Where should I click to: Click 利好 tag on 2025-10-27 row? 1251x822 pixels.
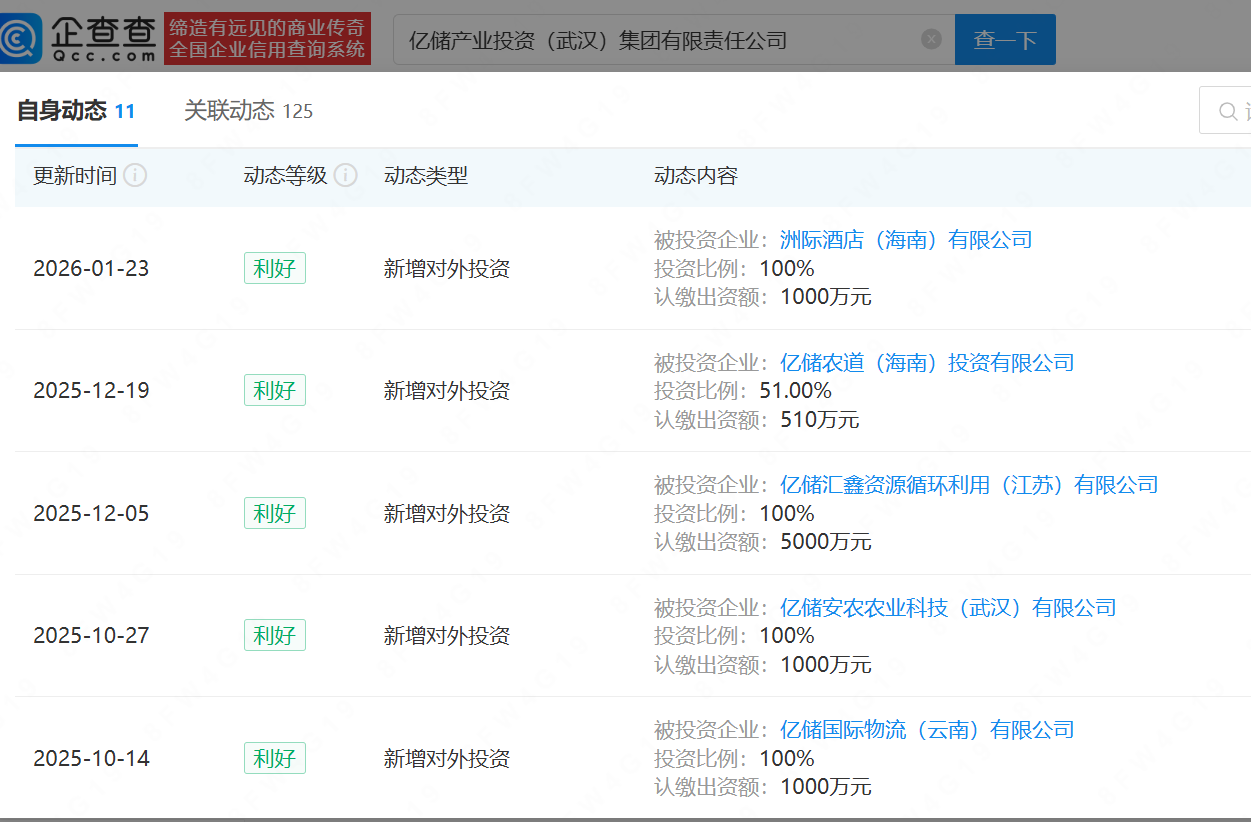coord(274,635)
